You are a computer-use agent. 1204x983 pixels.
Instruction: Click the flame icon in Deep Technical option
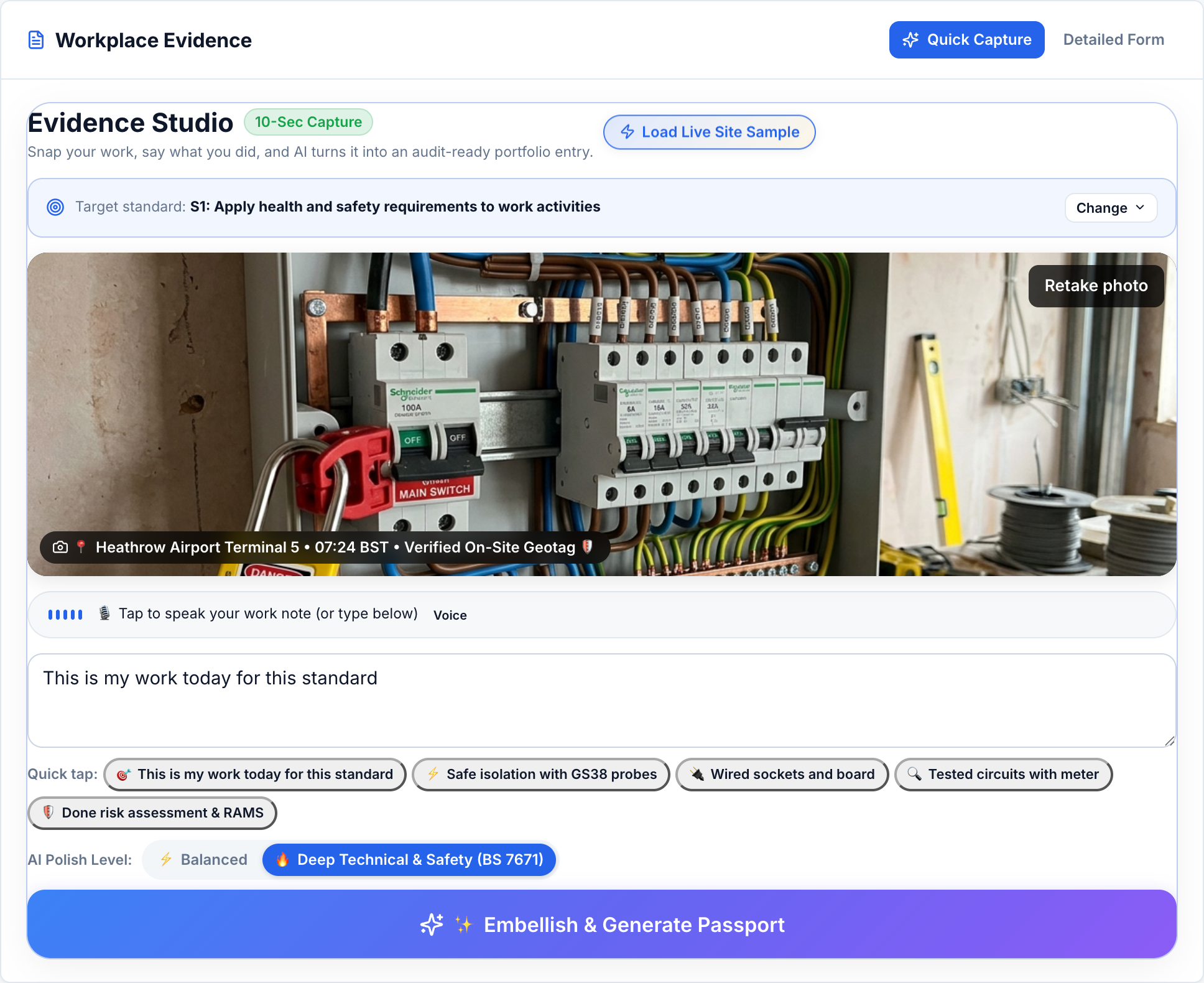click(x=282, y=860)
